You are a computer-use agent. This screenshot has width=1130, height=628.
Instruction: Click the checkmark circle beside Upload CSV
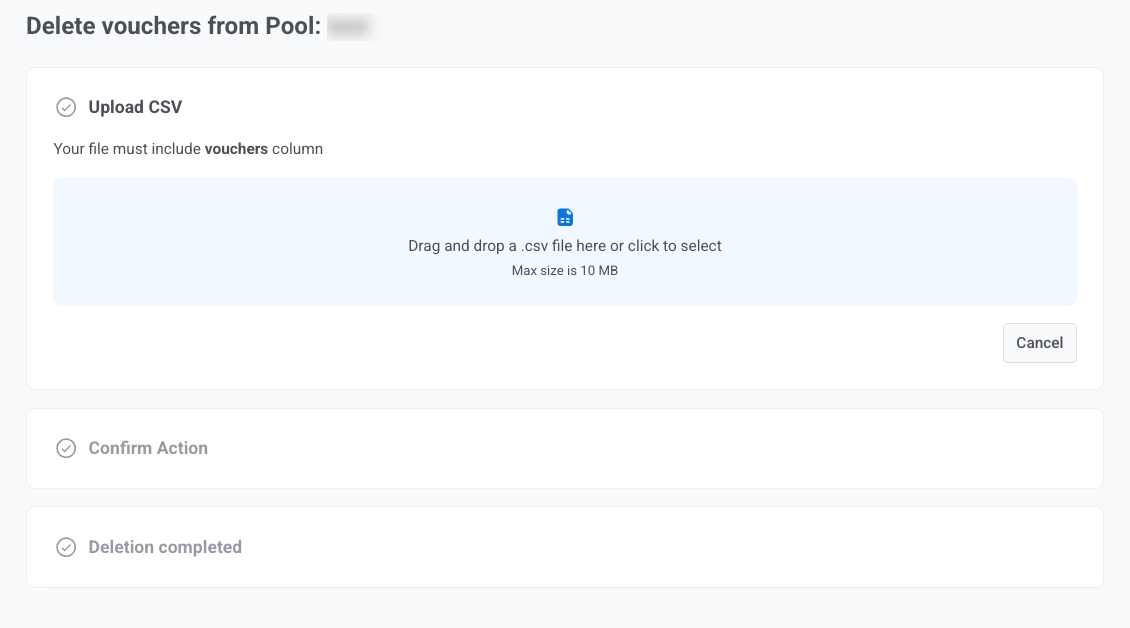pyautogui.click(x=66, y=107)
